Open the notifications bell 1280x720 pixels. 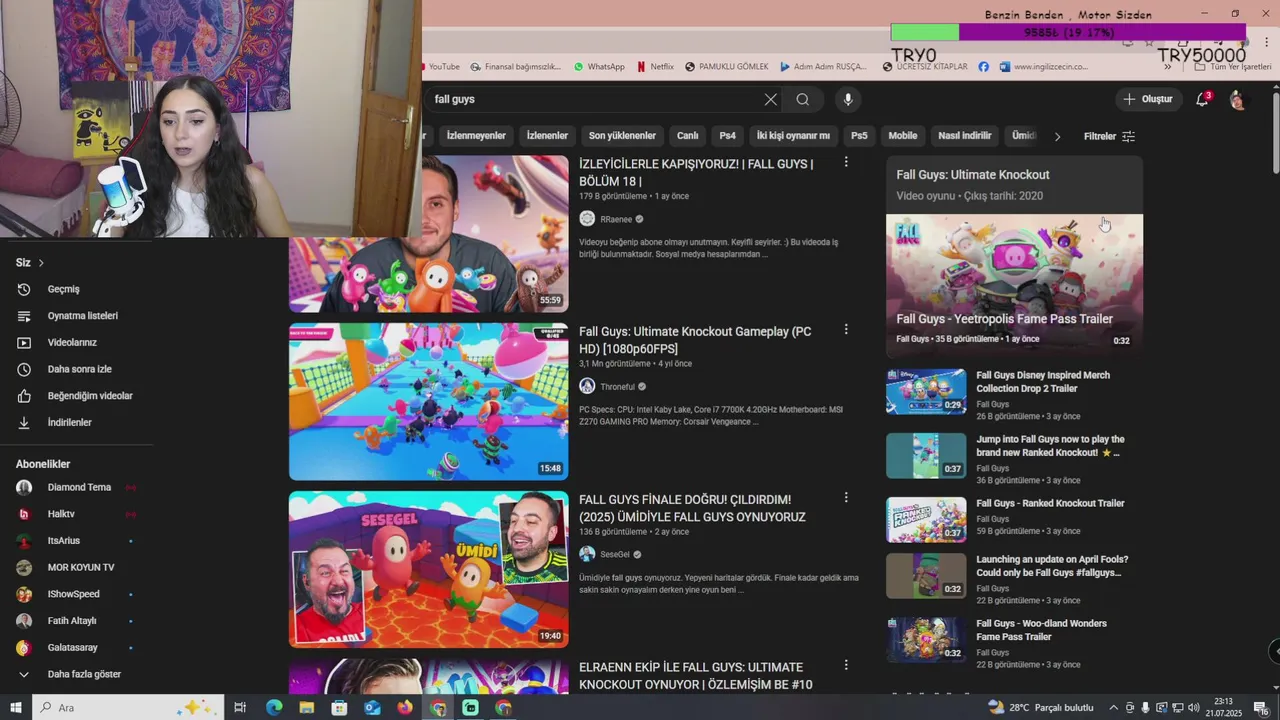point(1203,99)
